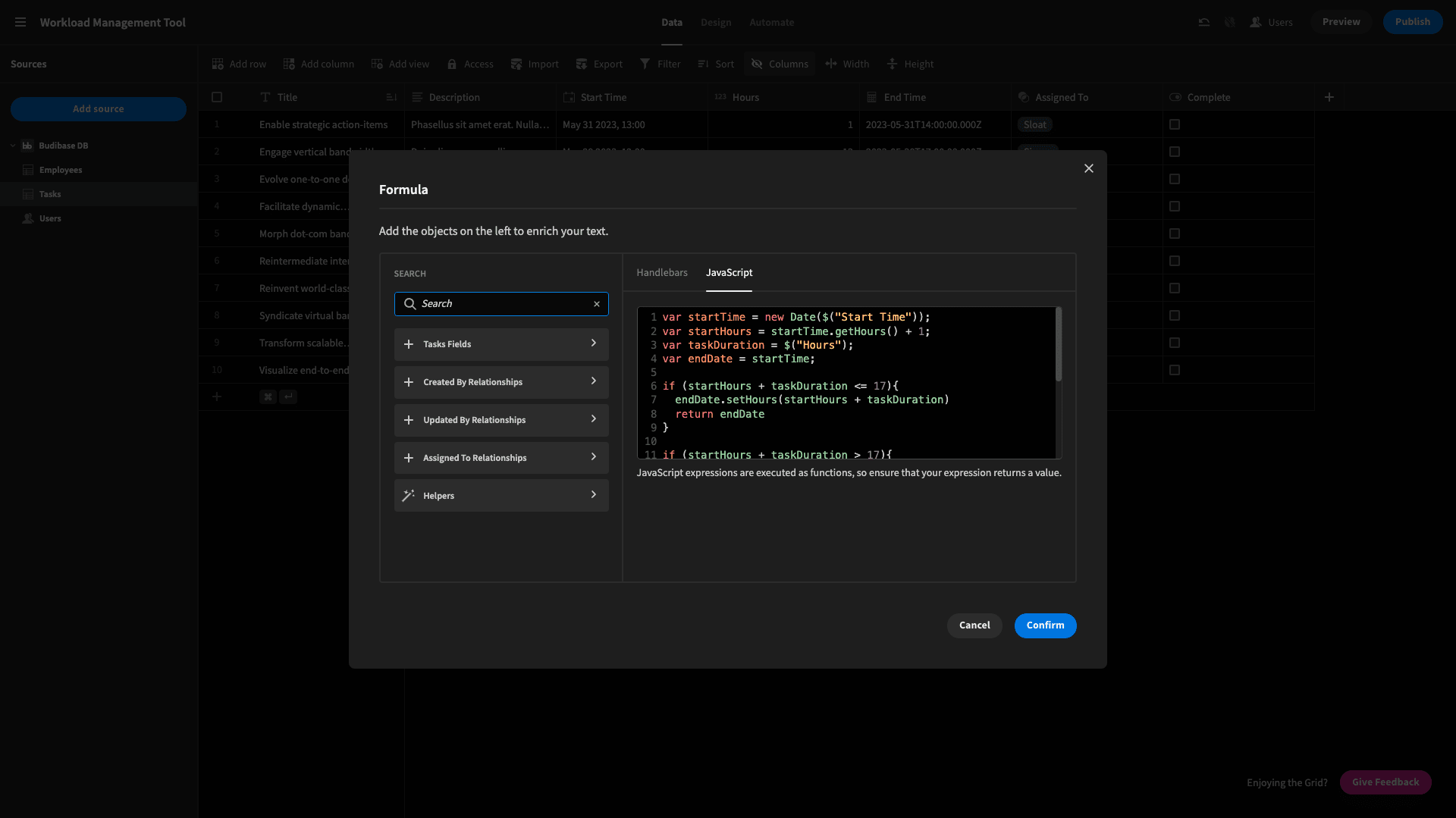Select the Users item in Sources

(50, 218)
